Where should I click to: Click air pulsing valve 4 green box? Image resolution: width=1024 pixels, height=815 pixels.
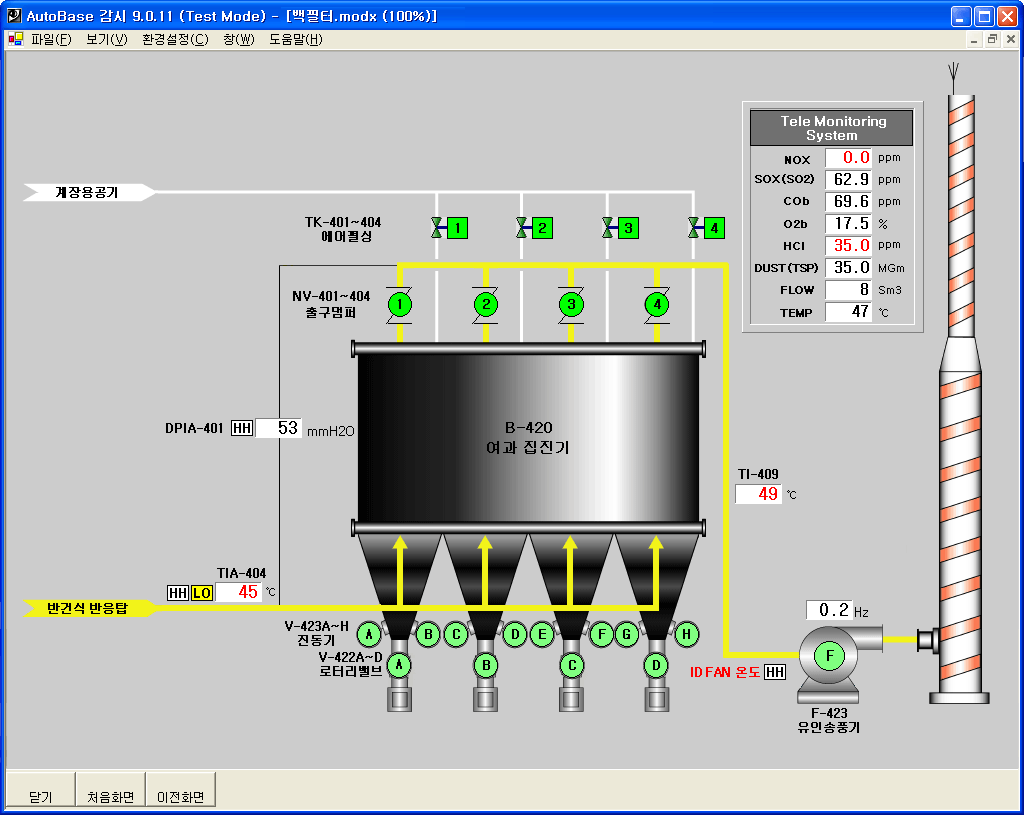point(714,228)
